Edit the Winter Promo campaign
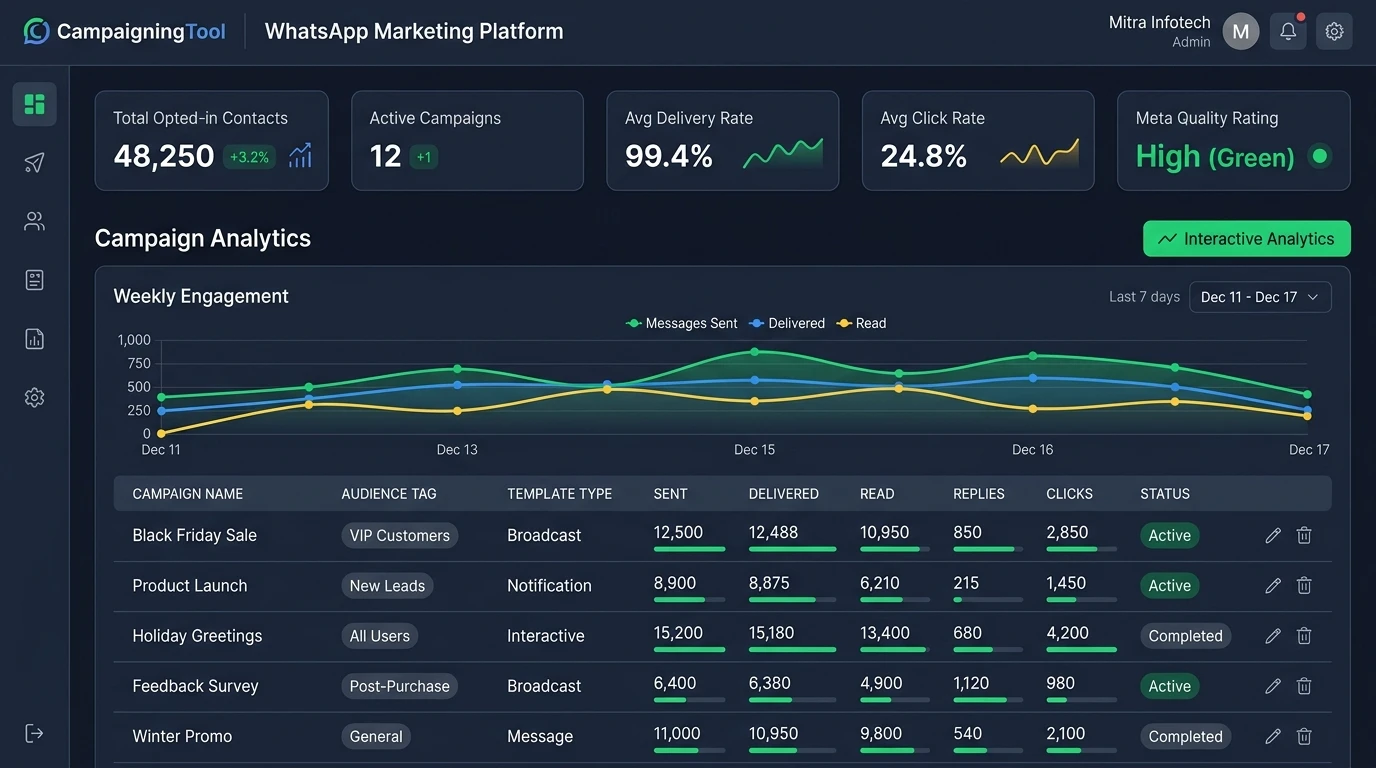 [1273, 737]
